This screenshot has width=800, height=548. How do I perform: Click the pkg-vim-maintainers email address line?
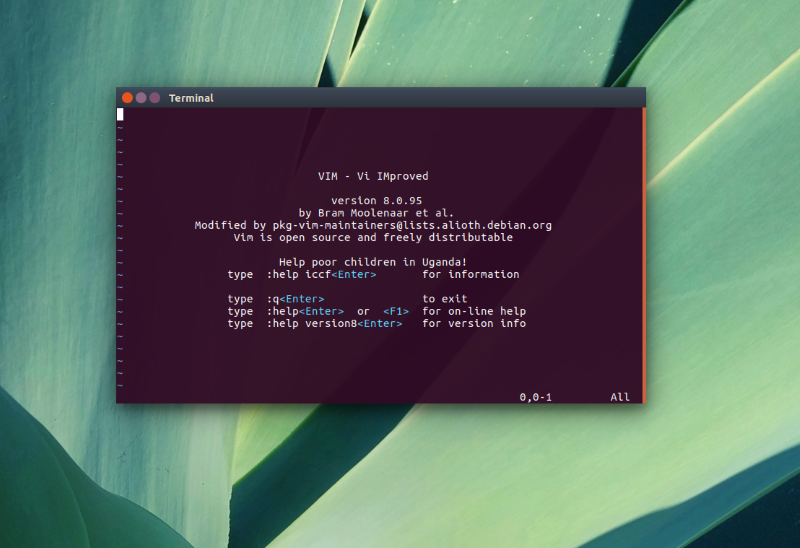(x=373, y=226)
